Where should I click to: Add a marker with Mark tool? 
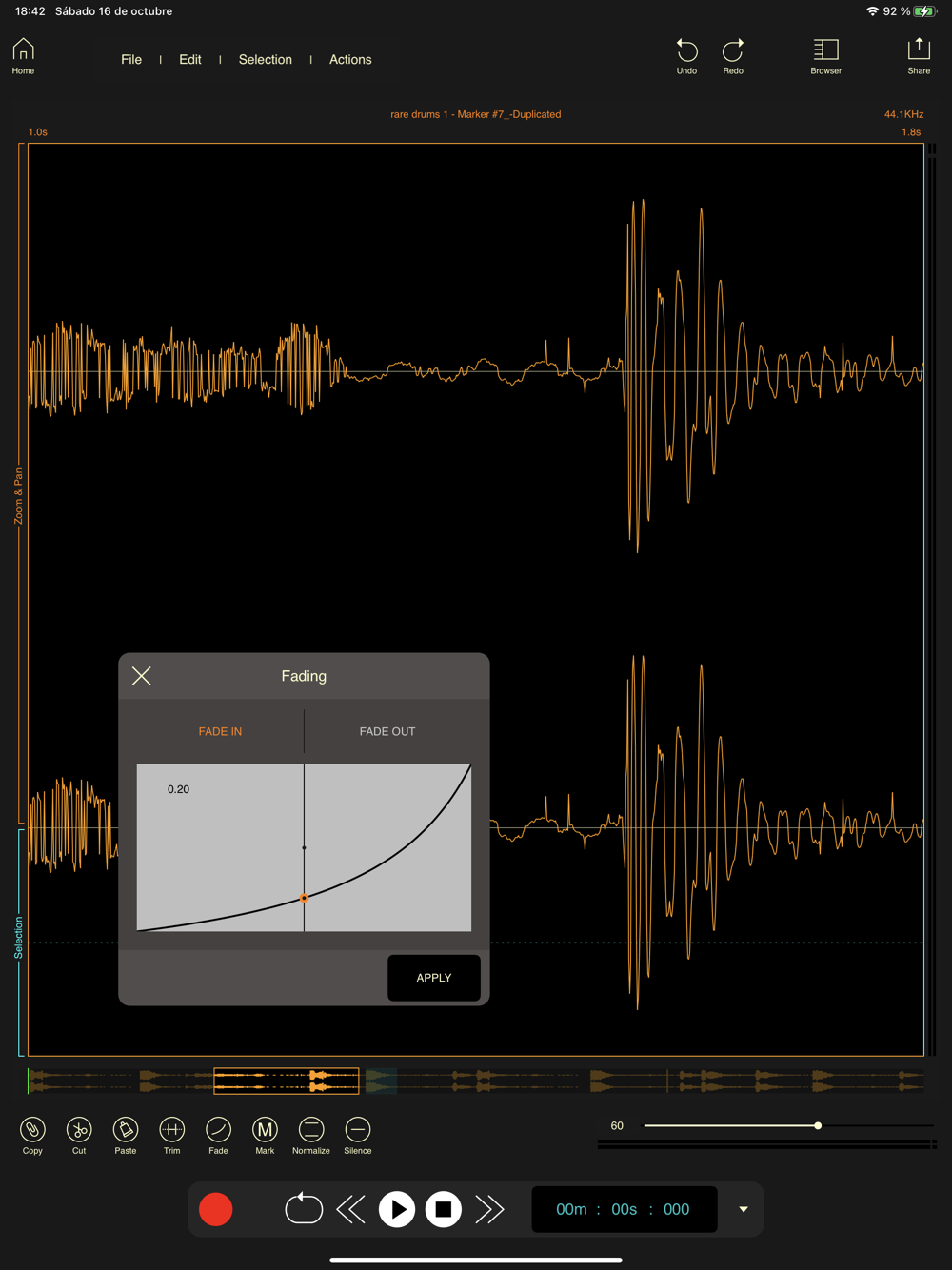point(265,1136)
